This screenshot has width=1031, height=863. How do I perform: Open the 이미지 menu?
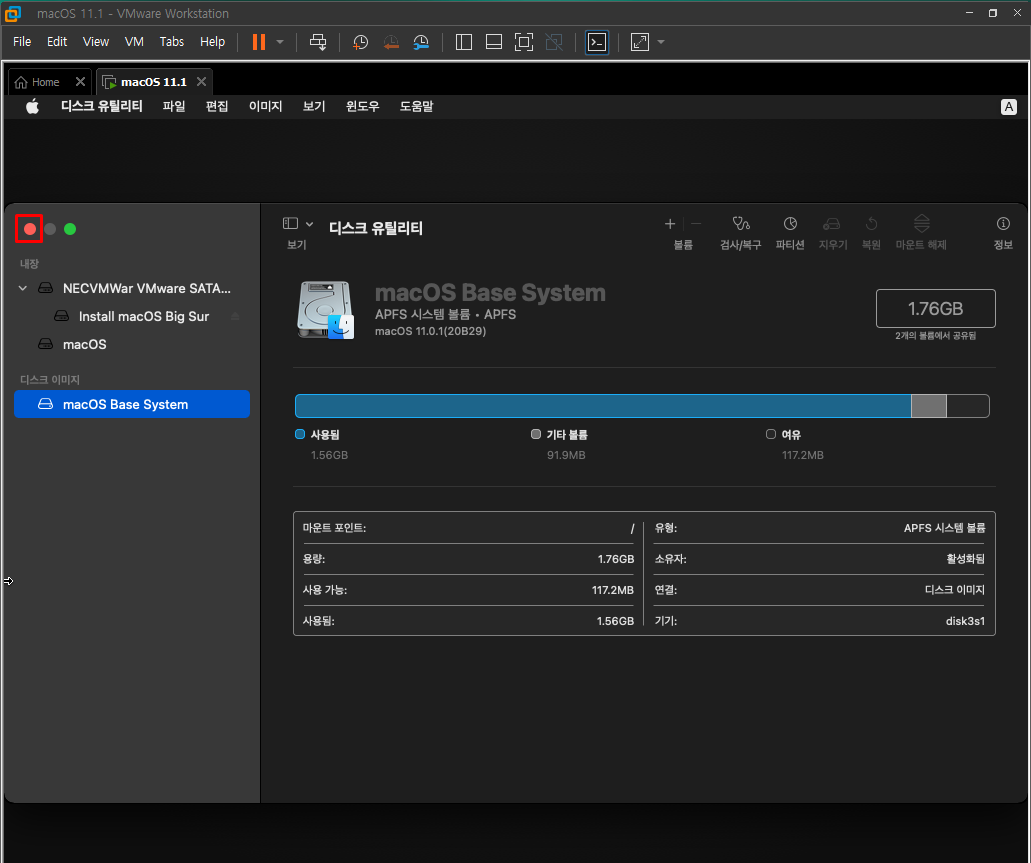tap(266, 107)
